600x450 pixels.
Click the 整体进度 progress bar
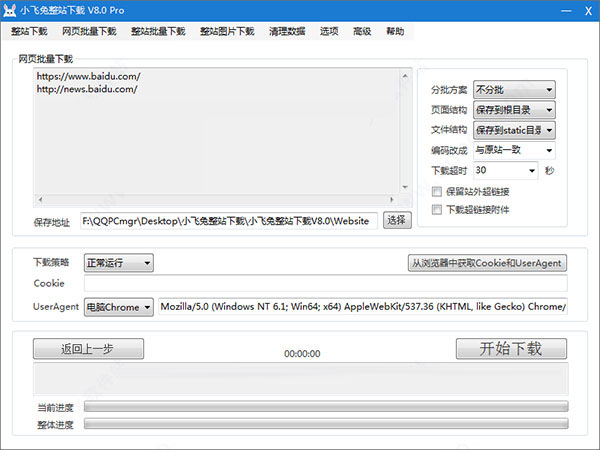click(x=326, y=424)
